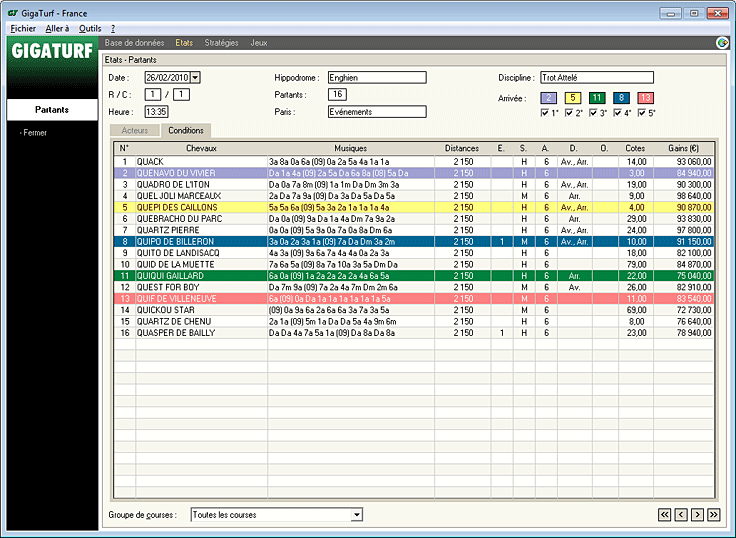
Task: Select the Conditions tab
Action: pos(186,131)
